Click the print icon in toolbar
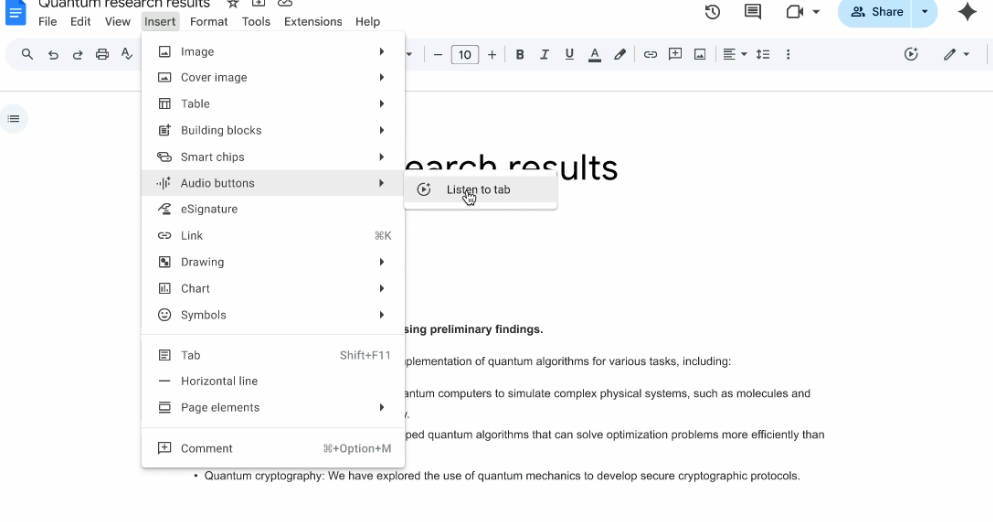Viewport: 993px width, 522px height. tap(102, 55)
